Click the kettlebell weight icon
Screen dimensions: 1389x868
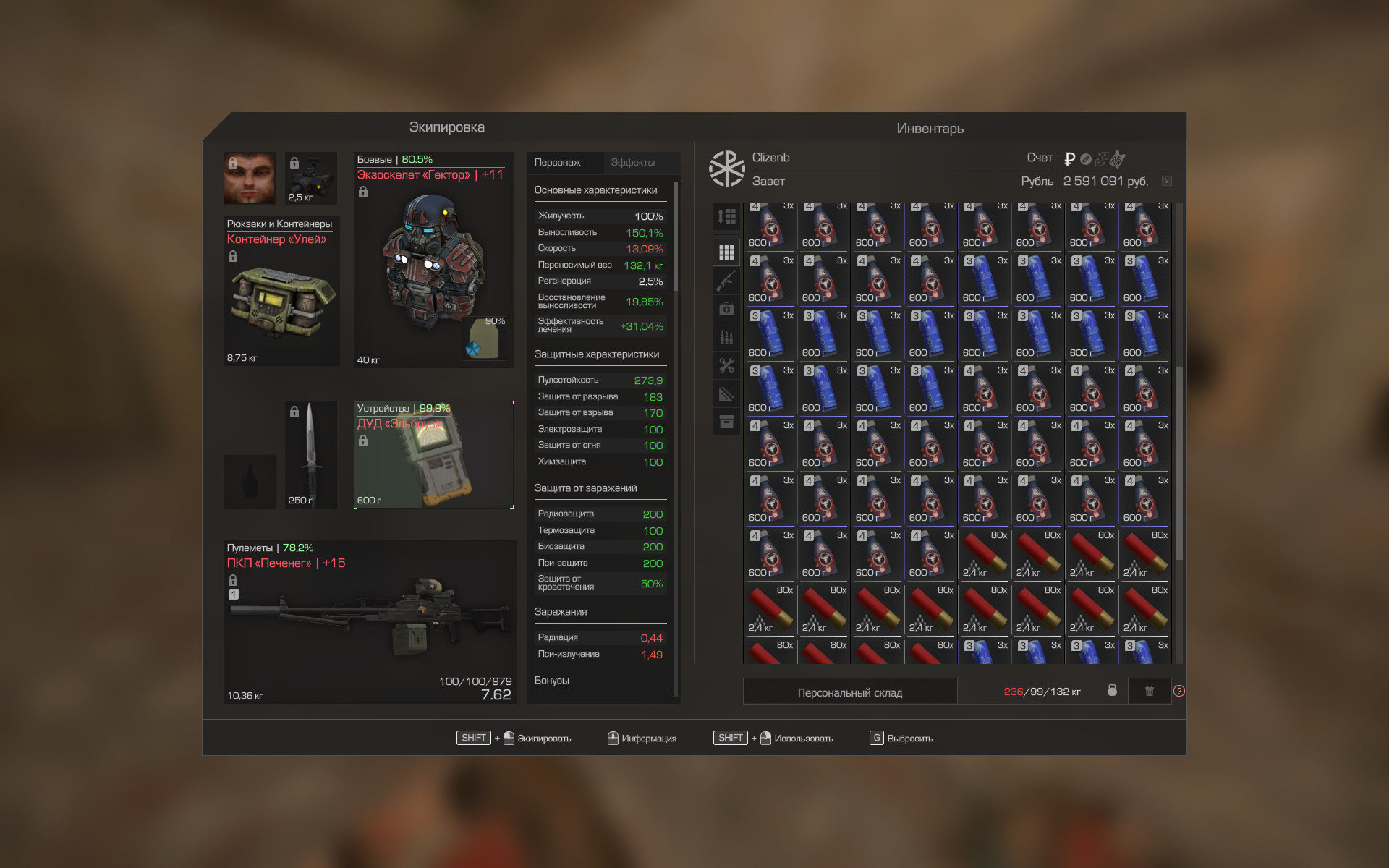(1112, 691)
